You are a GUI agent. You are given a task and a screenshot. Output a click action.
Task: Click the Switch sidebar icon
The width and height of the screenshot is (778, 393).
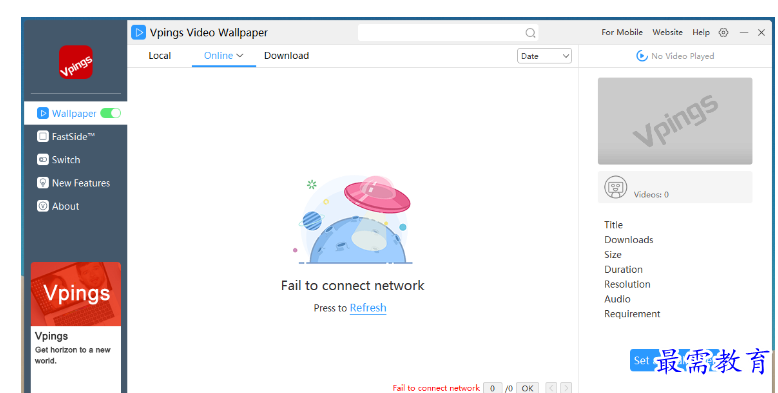[x=43, y=160]
